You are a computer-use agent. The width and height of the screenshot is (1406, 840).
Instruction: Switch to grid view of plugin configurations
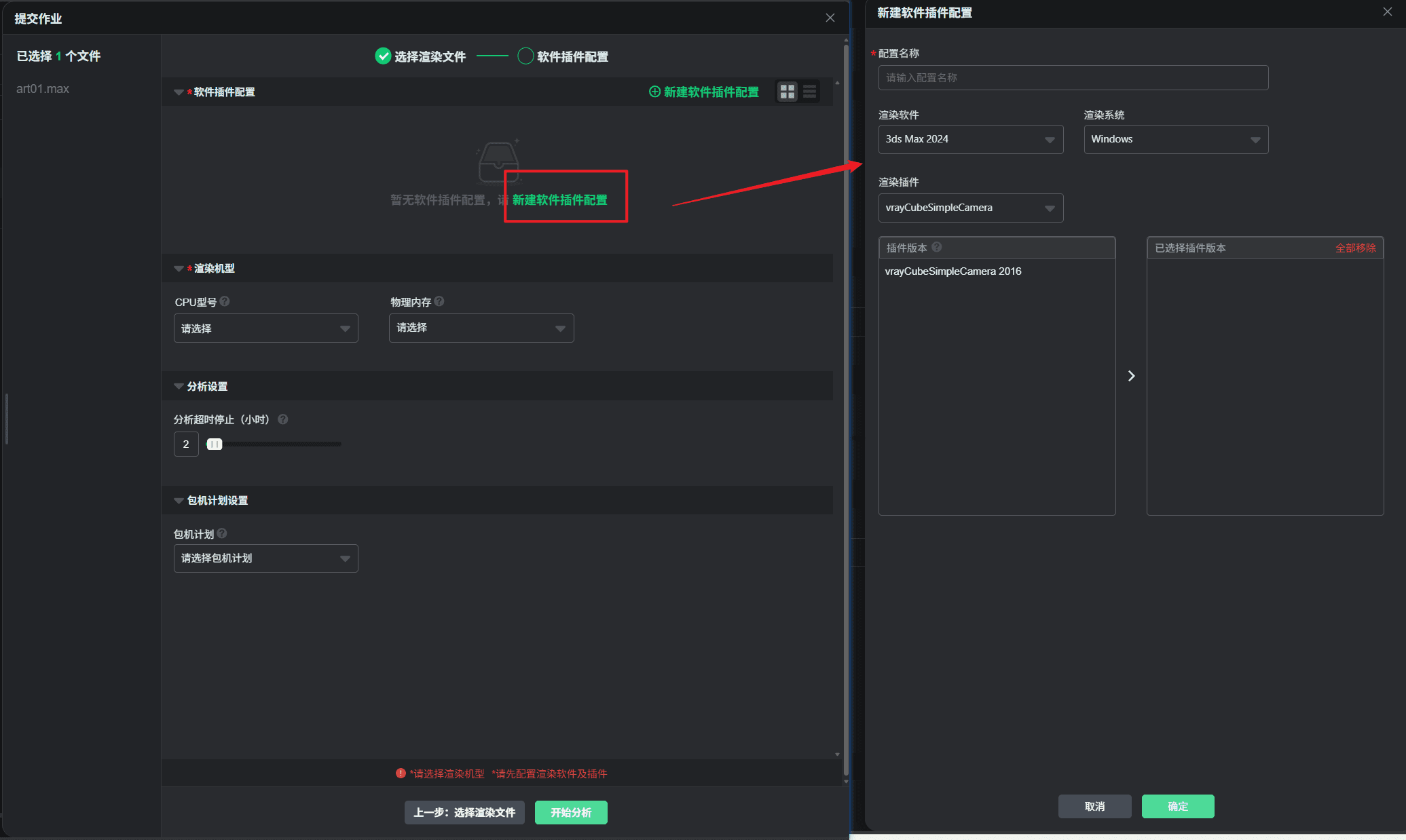point(787,92)
